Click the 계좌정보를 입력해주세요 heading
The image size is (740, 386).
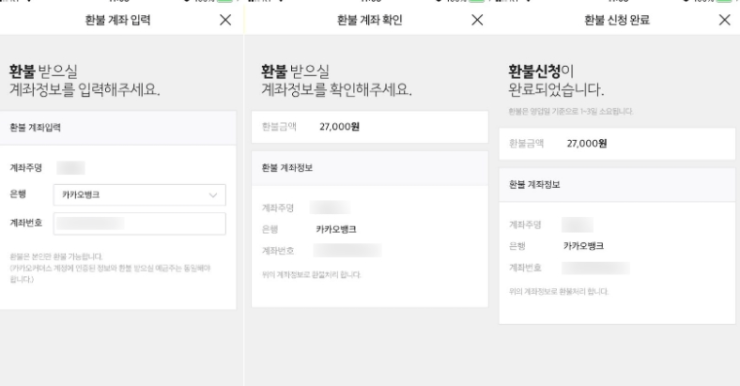[x=85, y=89]
